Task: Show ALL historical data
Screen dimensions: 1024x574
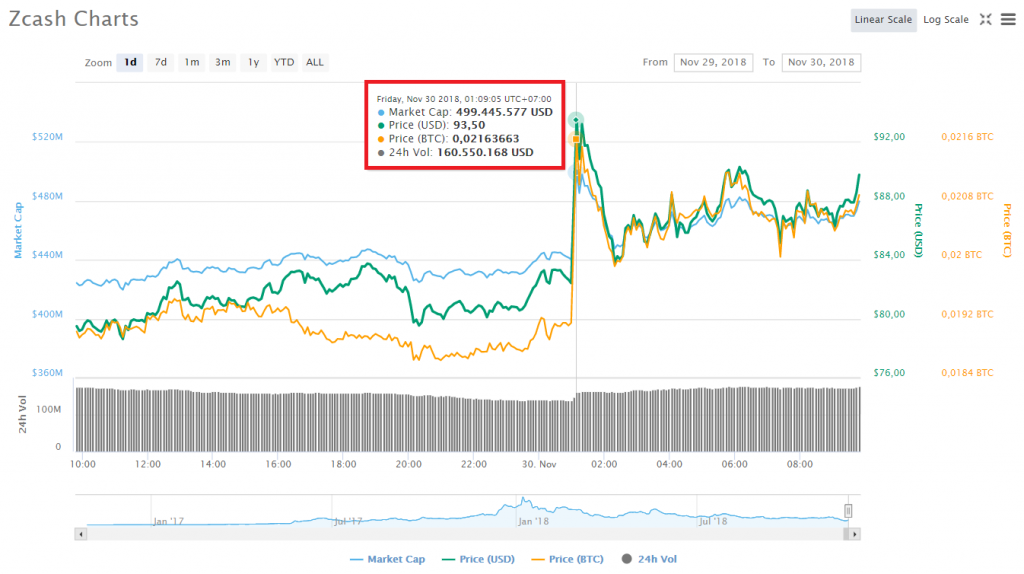Action: click(x=315, y=62)
